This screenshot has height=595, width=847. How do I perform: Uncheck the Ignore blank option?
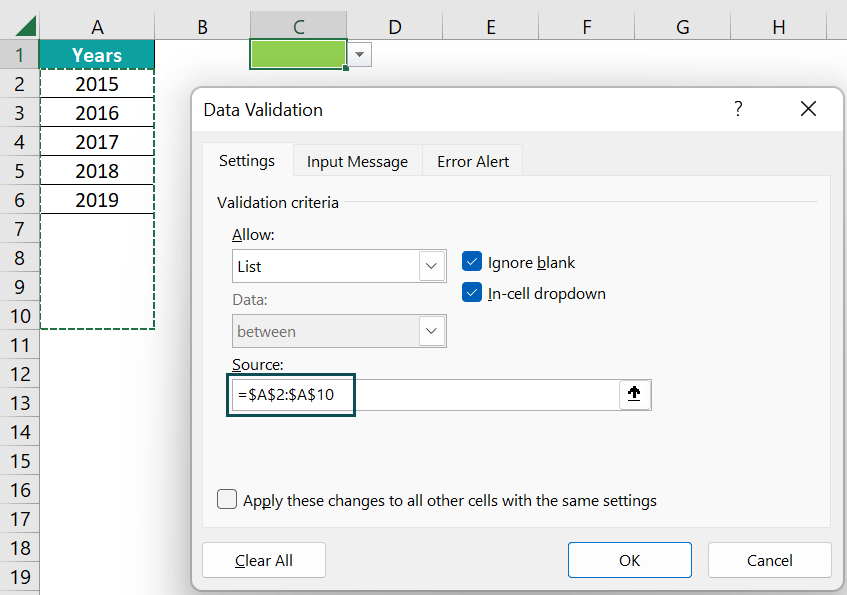coord(474,262)
